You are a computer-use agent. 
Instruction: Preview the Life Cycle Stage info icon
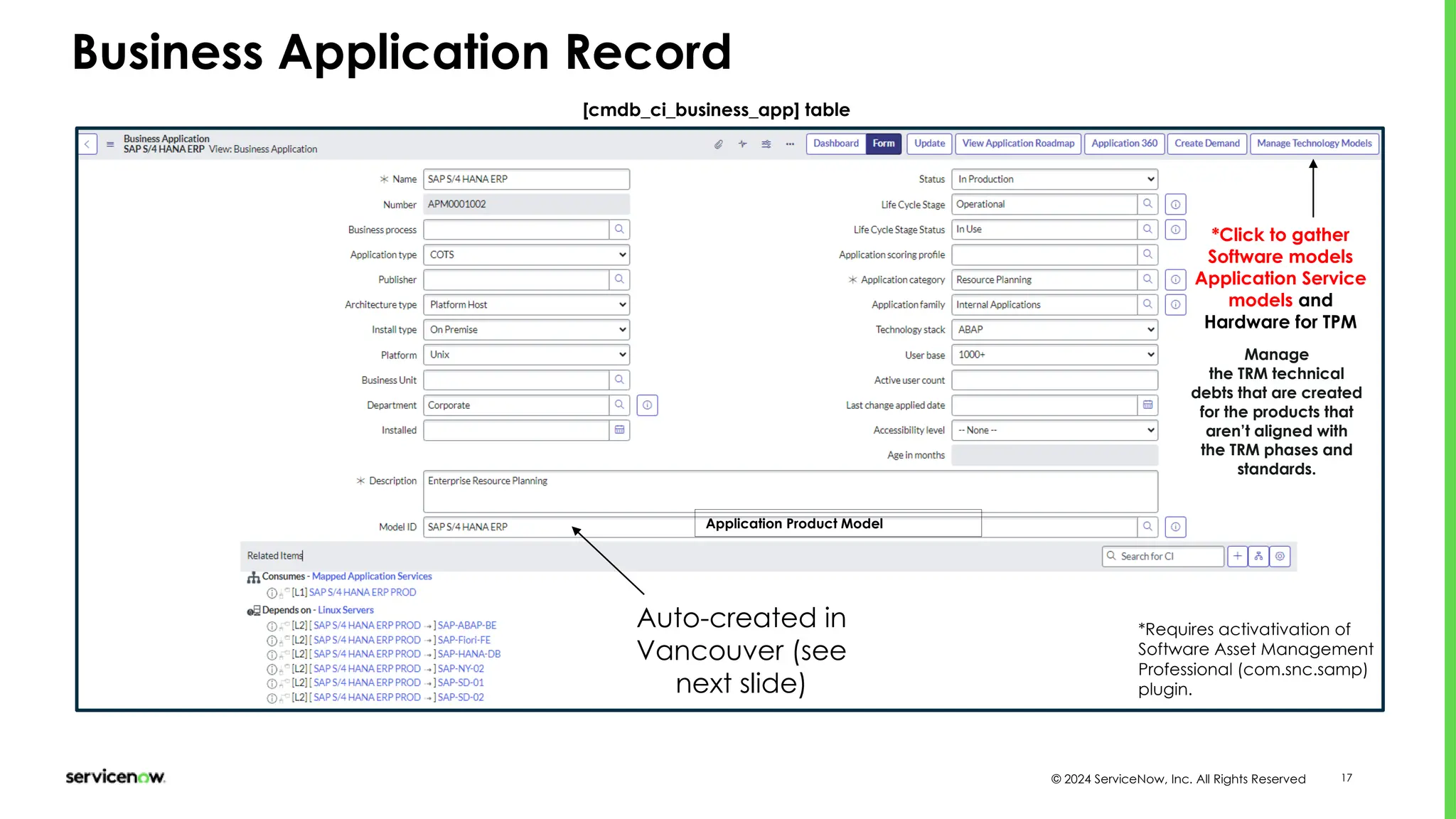(1176, 205)
